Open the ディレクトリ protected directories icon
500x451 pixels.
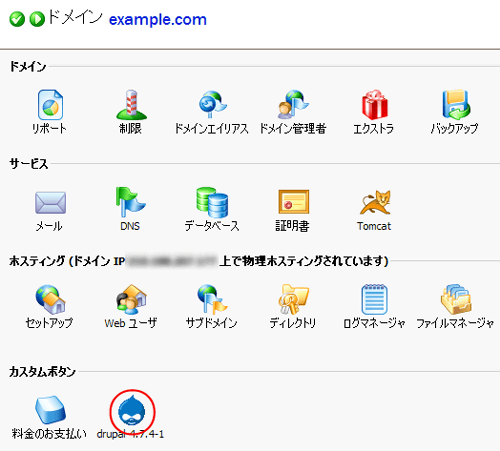[293, 299]
